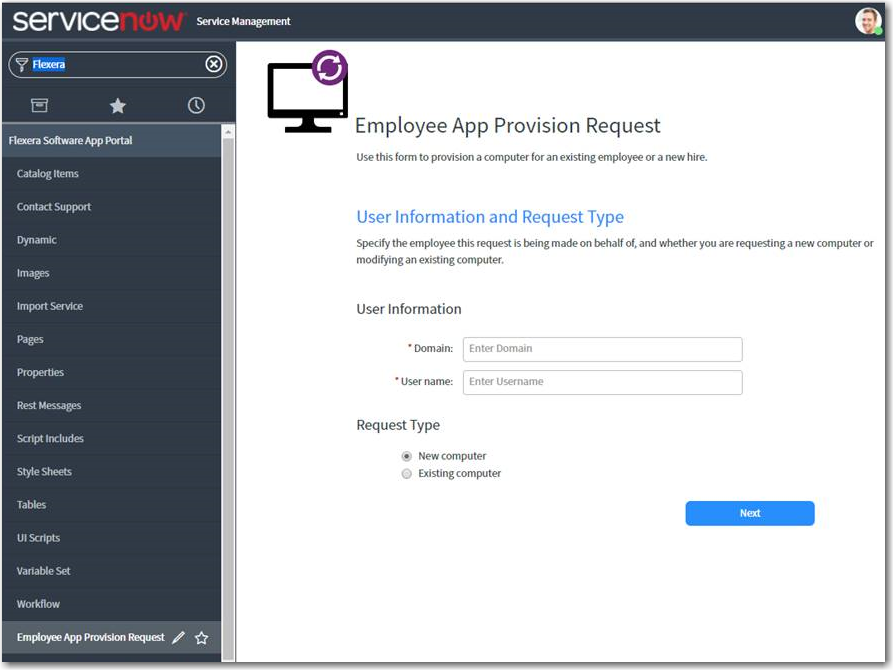
Task: Select New computer option
Action: tap(406, 455)
